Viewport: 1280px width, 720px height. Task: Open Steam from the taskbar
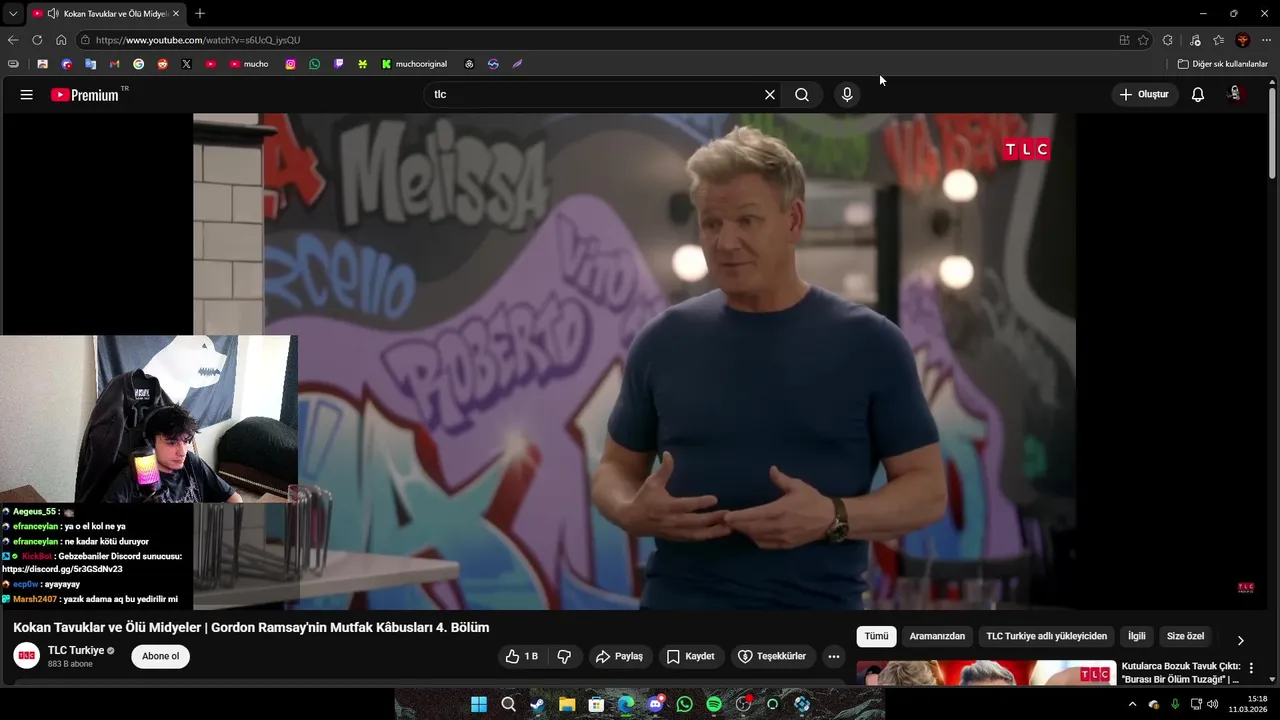538,704
